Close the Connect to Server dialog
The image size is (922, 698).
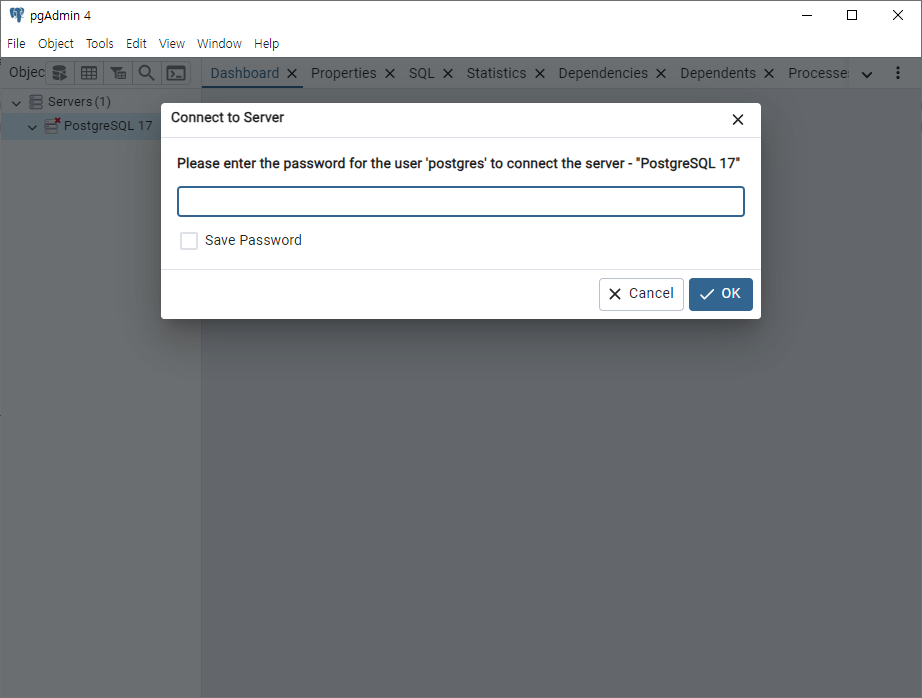[x=738, y=120]
